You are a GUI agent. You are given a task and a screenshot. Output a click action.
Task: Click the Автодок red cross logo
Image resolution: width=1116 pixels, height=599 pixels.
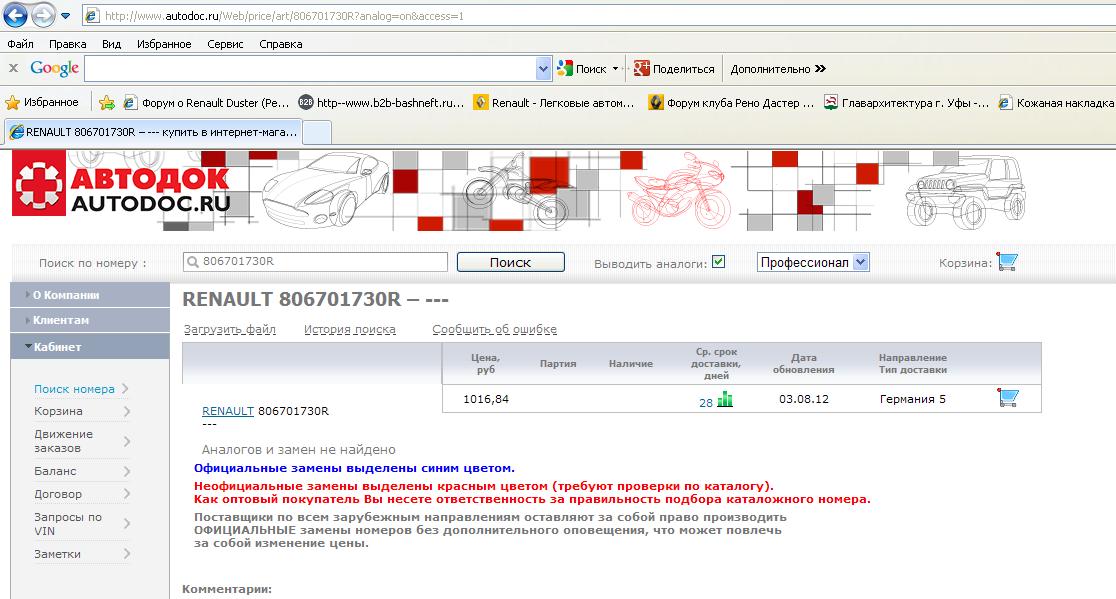pyautogui.click(x=39, y=186)
